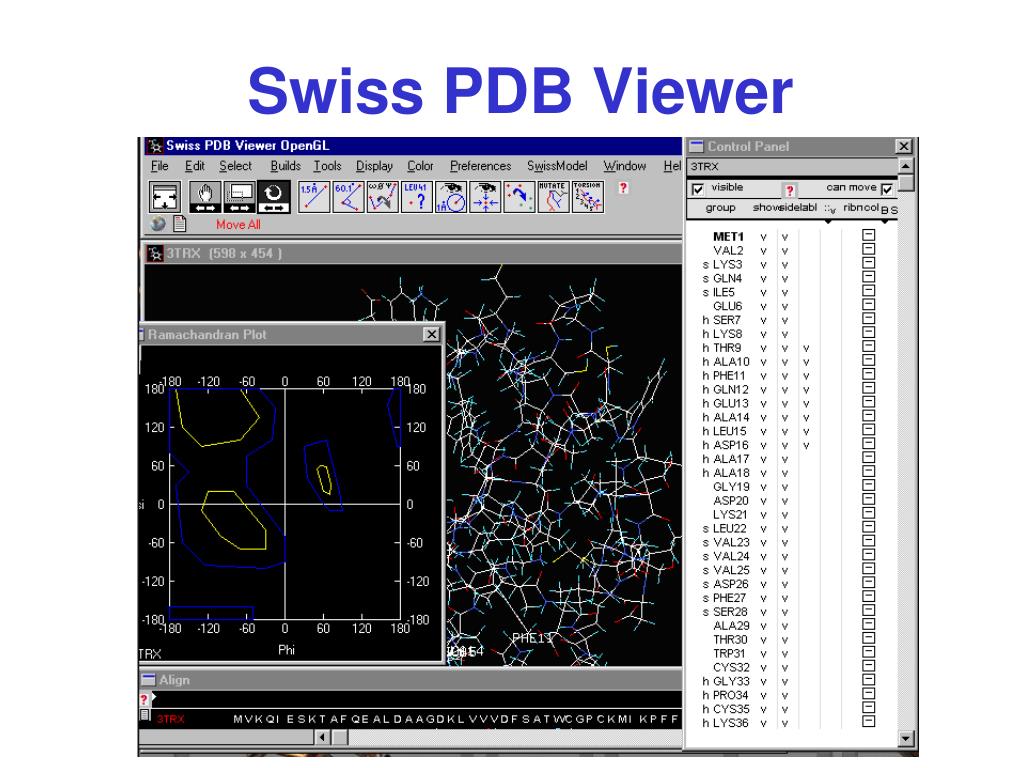Select the translate (hand) move tool
The image size is (1024, 768).
(205, 197)
